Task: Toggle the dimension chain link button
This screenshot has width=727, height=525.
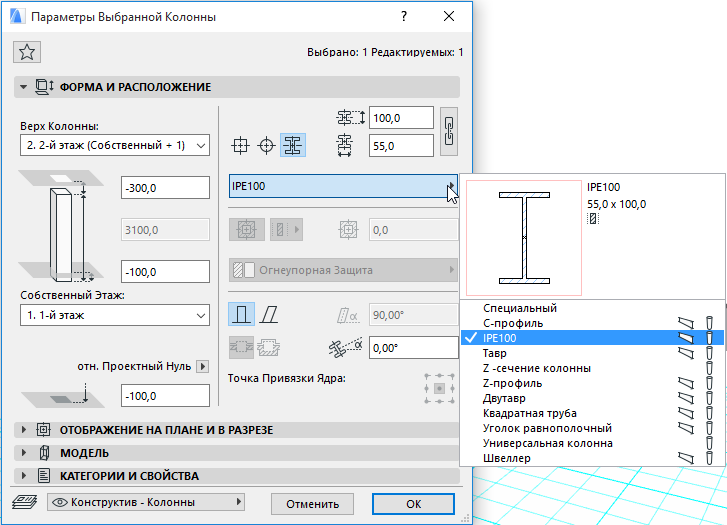Action: pos(449,131)
